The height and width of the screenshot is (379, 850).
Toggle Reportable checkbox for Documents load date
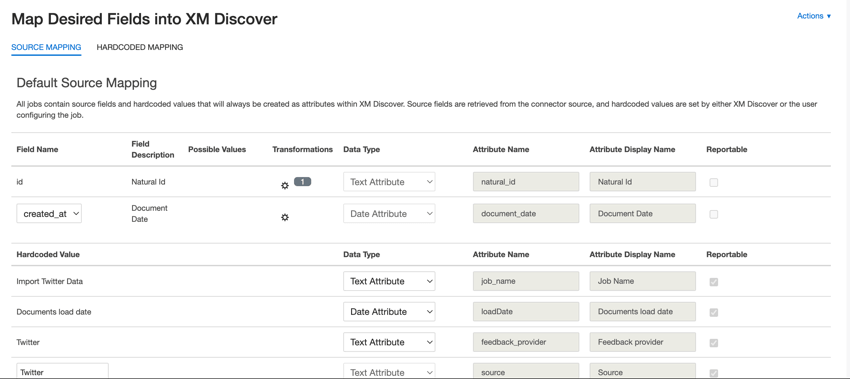[713, 312]
